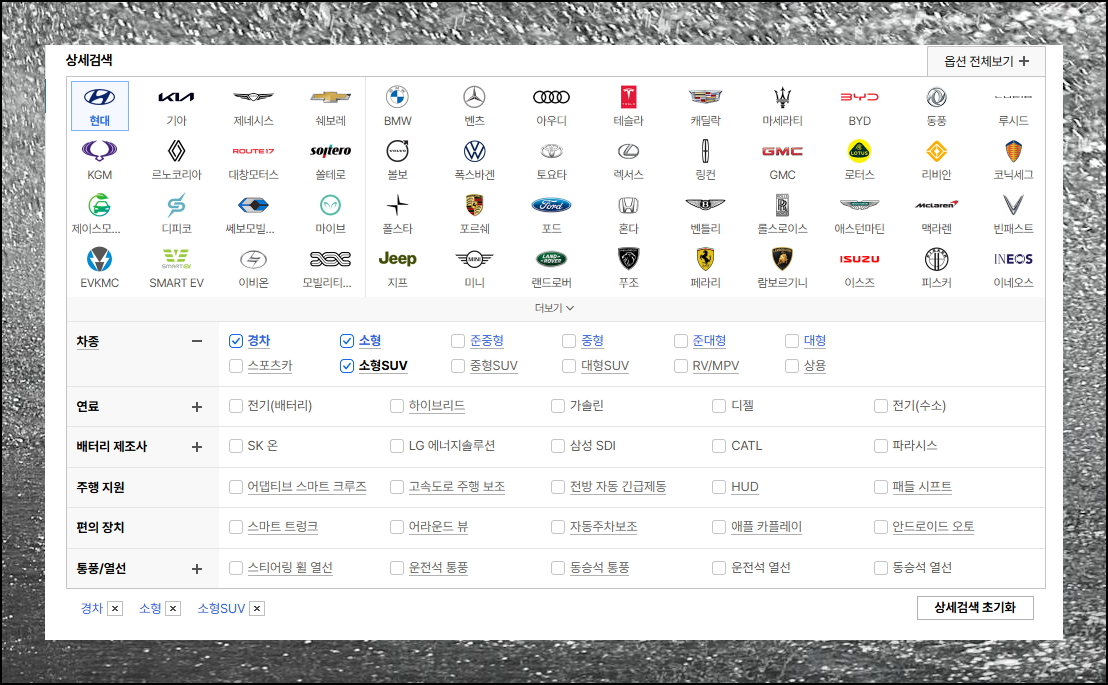Click the 스포츠카 label link
This screenshot has width=1108, height=685.
point(270,365)
